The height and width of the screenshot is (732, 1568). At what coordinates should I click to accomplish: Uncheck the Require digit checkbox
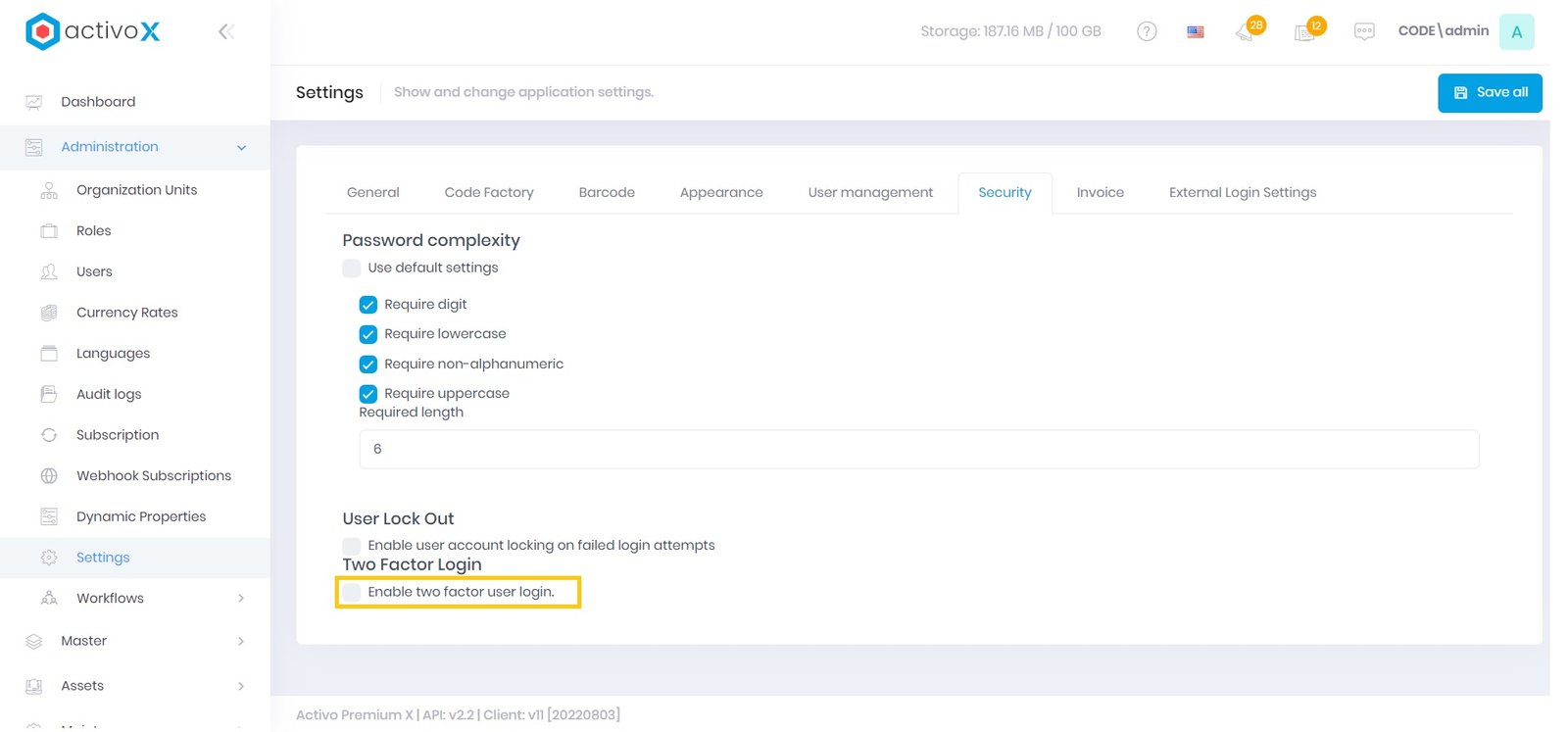click(x=368, y=305)
